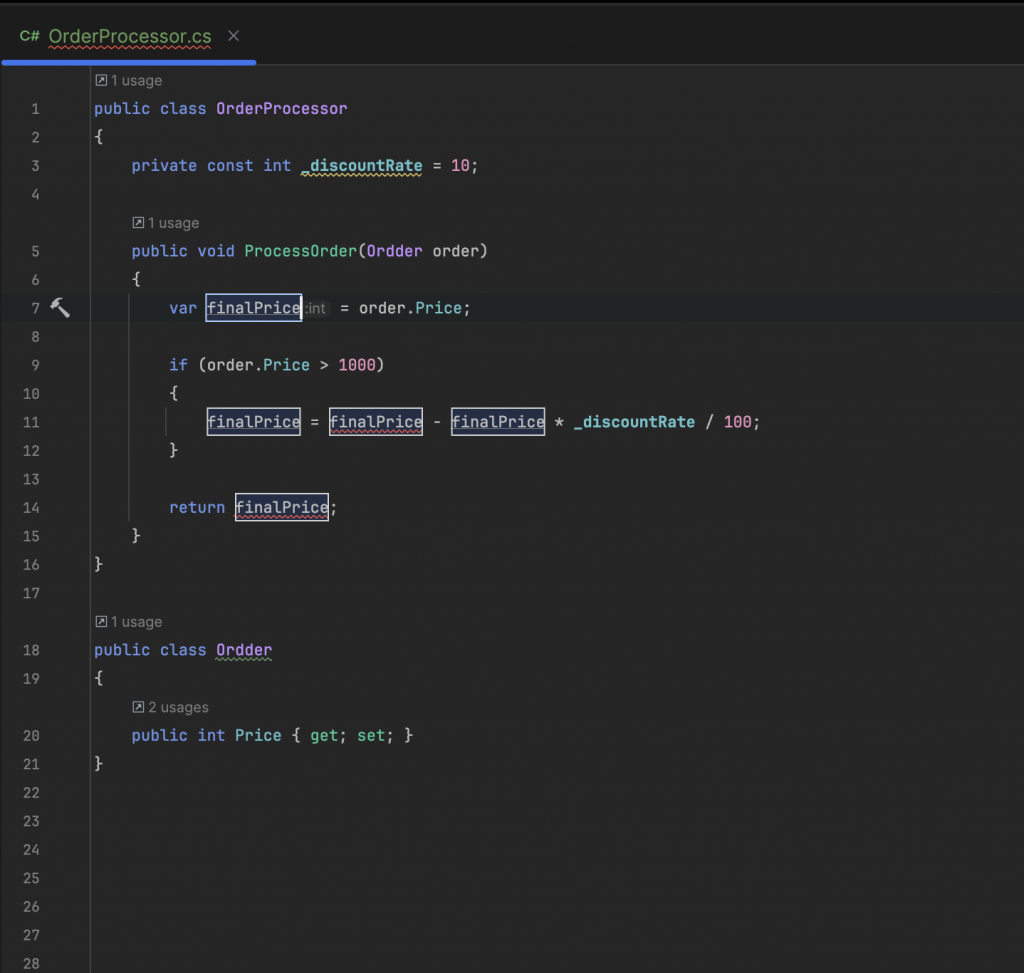Click the 'order' parameter name on line 5
The image size is (1024, 973).
(x=456, y=251)
